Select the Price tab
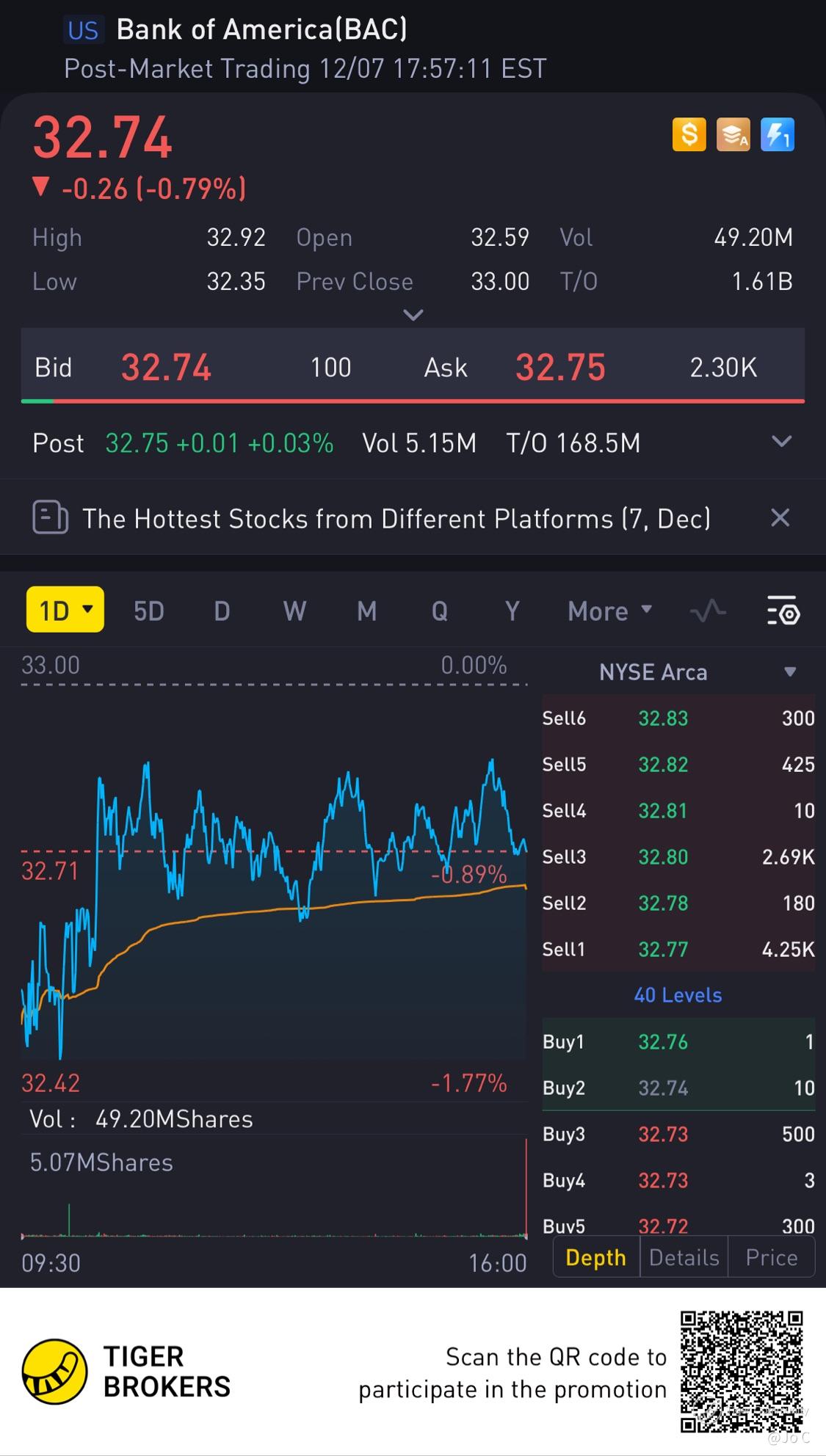Image resolution: width=826 pixels, height=1456 pixels. click(772, 1257)
